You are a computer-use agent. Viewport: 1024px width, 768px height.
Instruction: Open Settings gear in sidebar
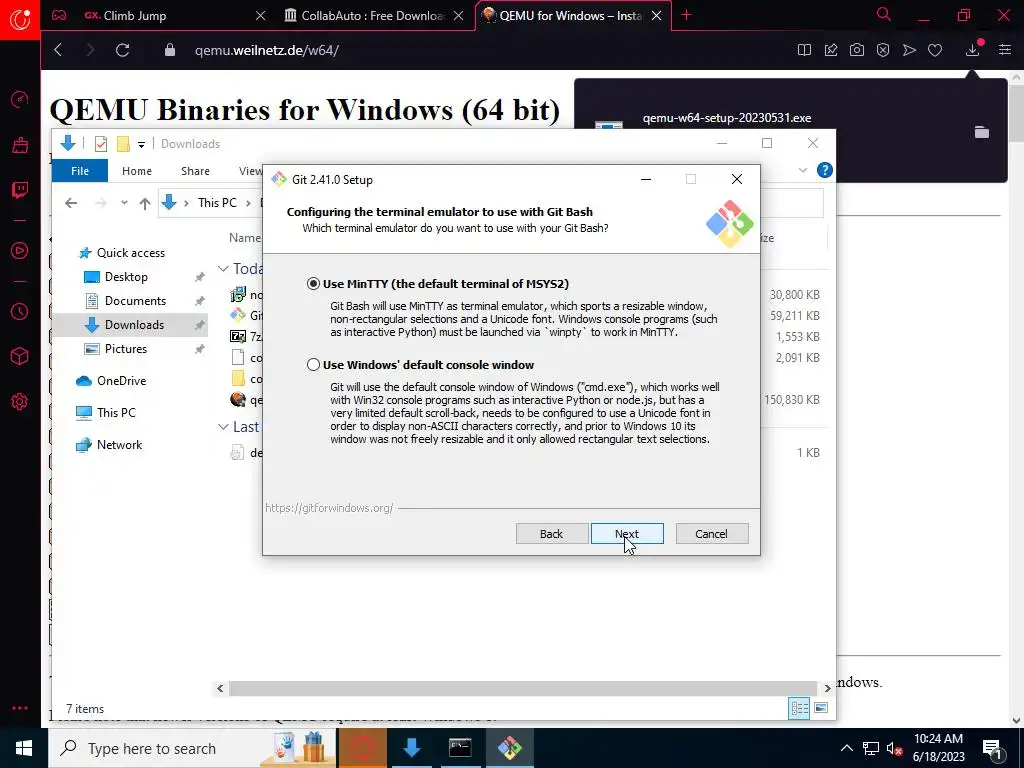click(20, 401)
